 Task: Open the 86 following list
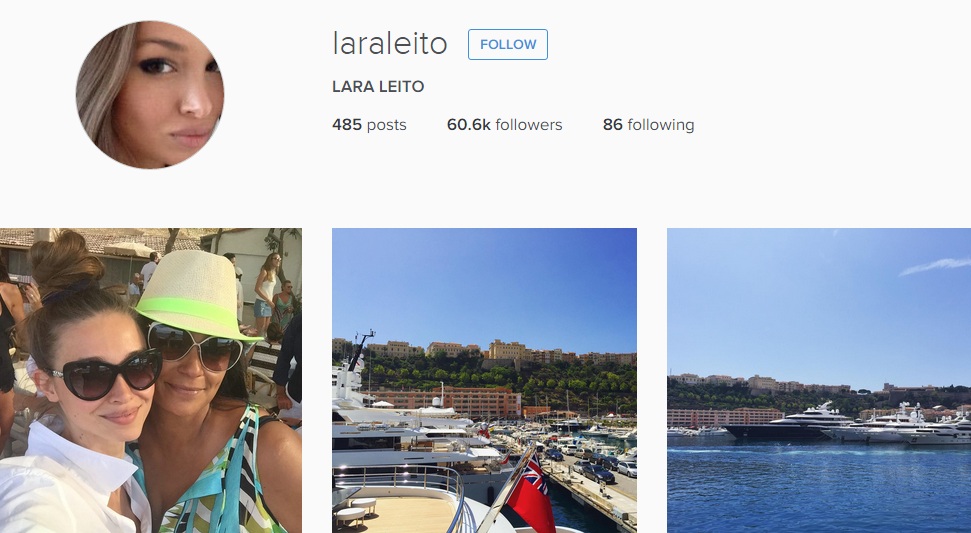(648, 124)
